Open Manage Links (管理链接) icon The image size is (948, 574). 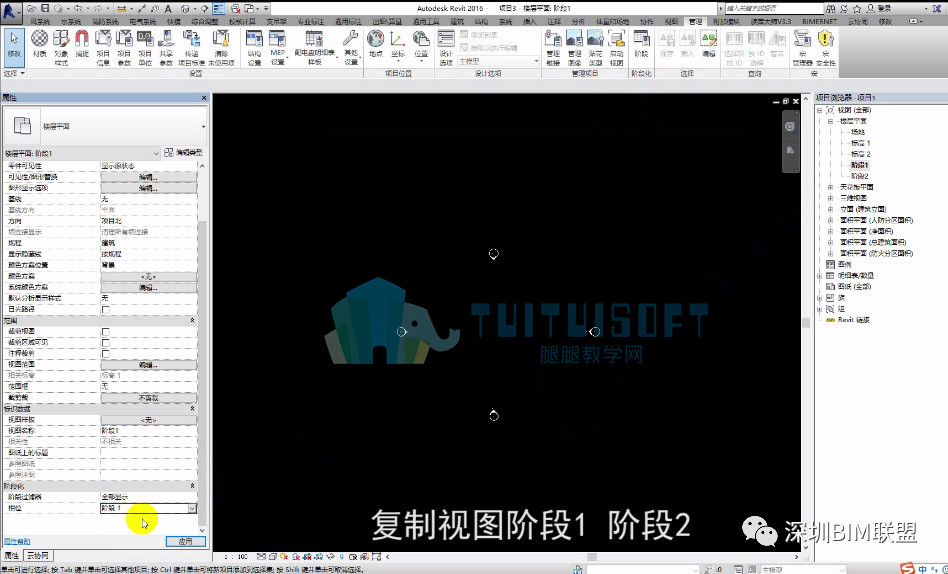click(x=553, y=48)
